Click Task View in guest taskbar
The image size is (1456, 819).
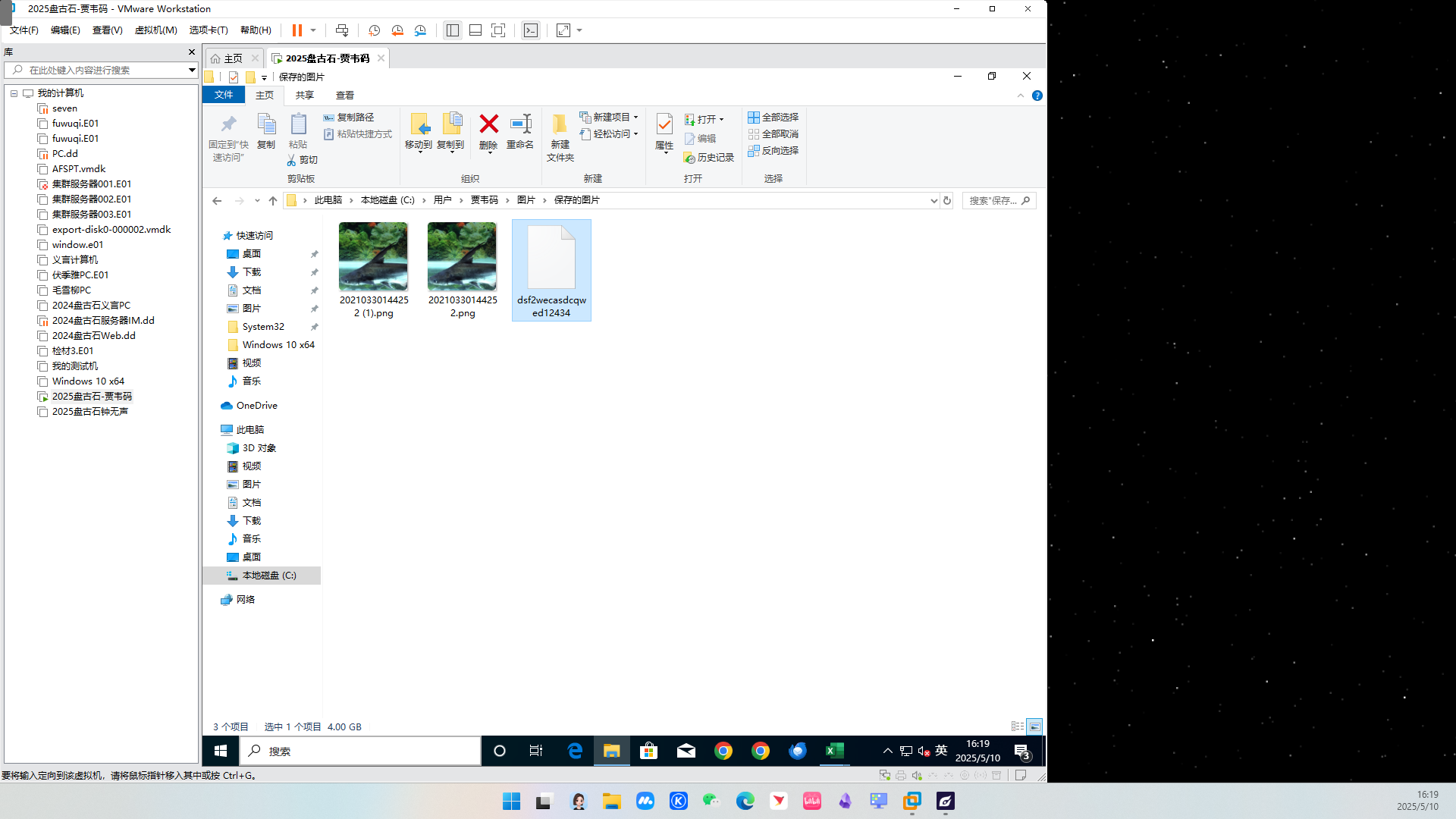pos(536,751)
